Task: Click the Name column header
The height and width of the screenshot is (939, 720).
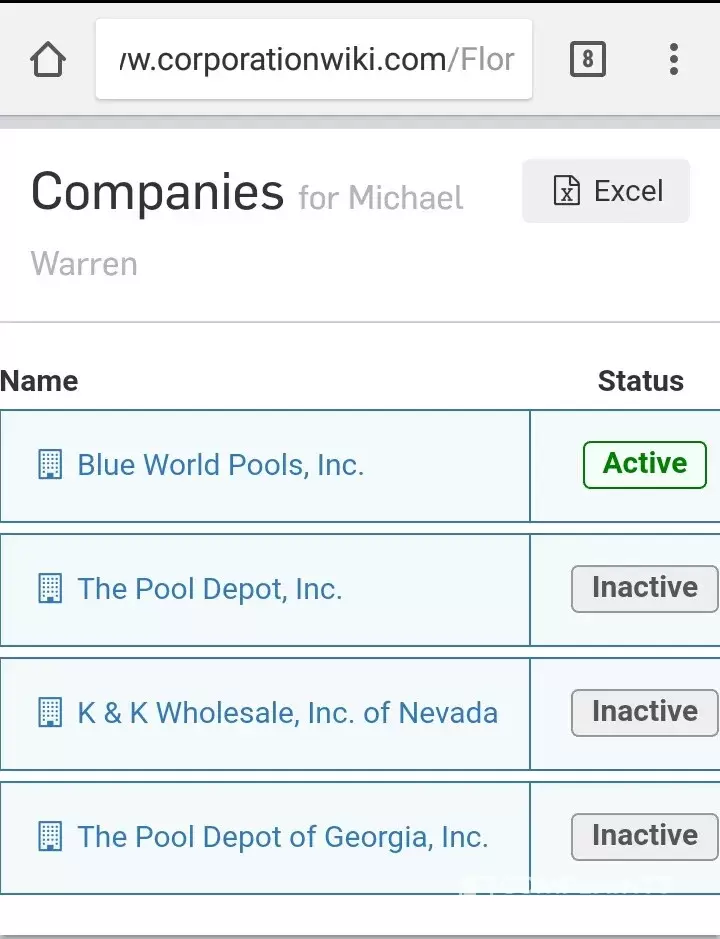Action: click(39, 381)
